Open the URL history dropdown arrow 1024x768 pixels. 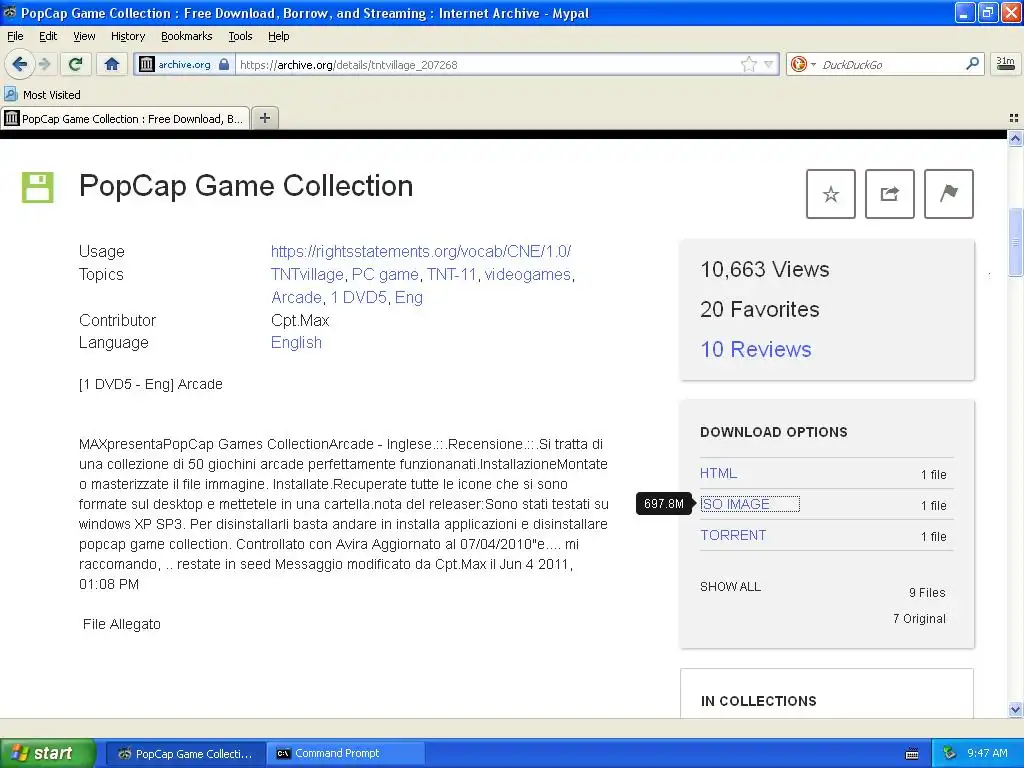pos(769,64)
